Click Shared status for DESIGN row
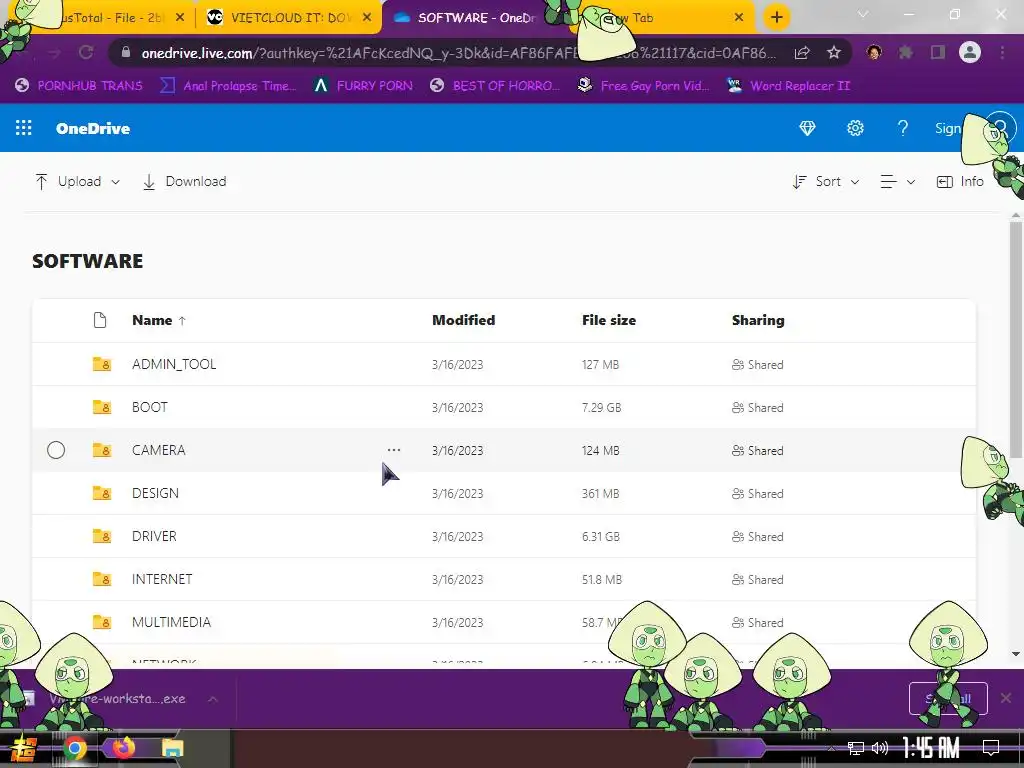 (758, 494)
